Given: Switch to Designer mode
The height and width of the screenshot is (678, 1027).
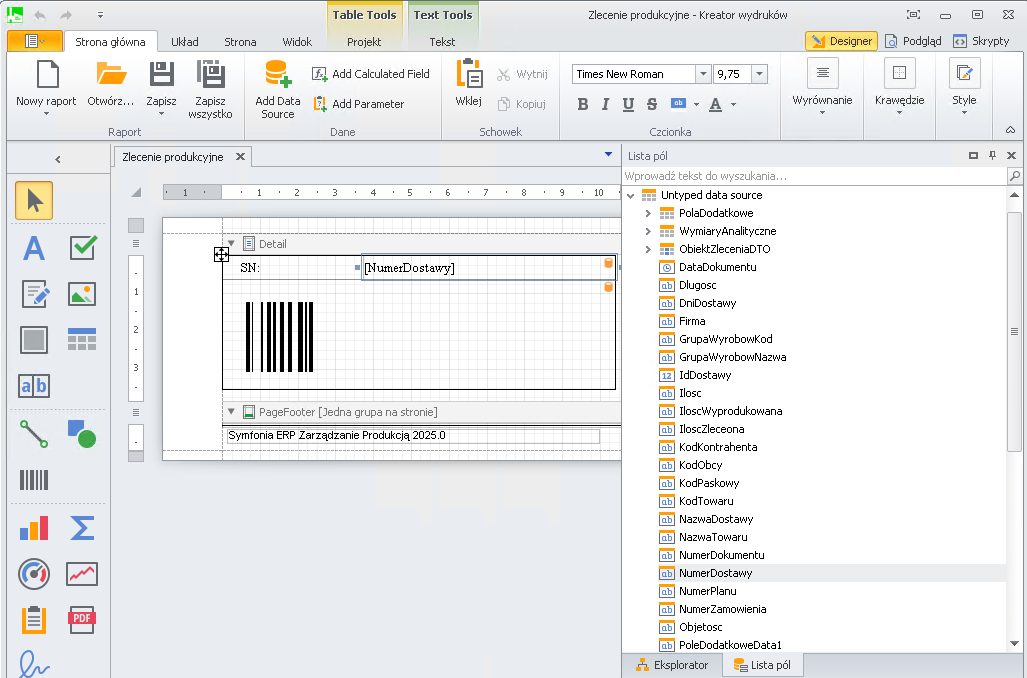Looking at the screenshot, I should click(841, 41).
